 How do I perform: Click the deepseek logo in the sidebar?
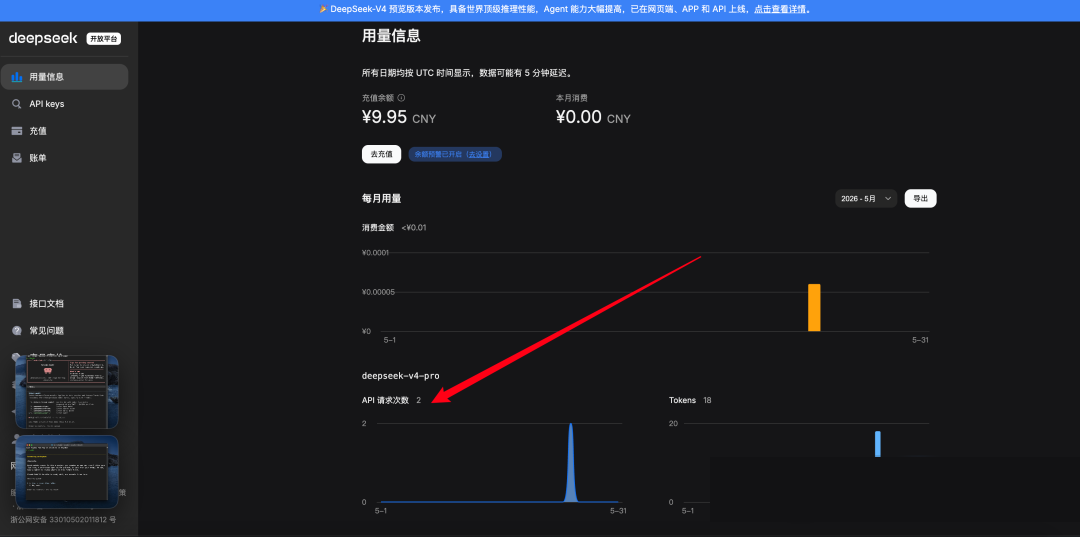pyautogui.click(x=43, y=39)
